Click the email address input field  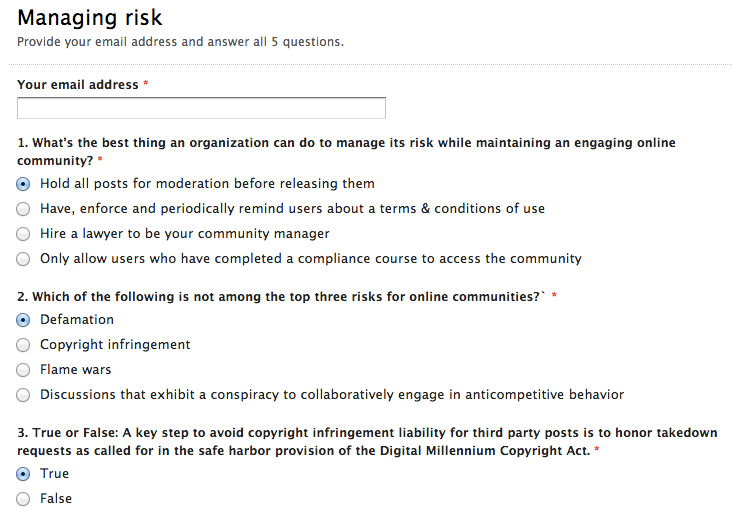pos(201,108)
